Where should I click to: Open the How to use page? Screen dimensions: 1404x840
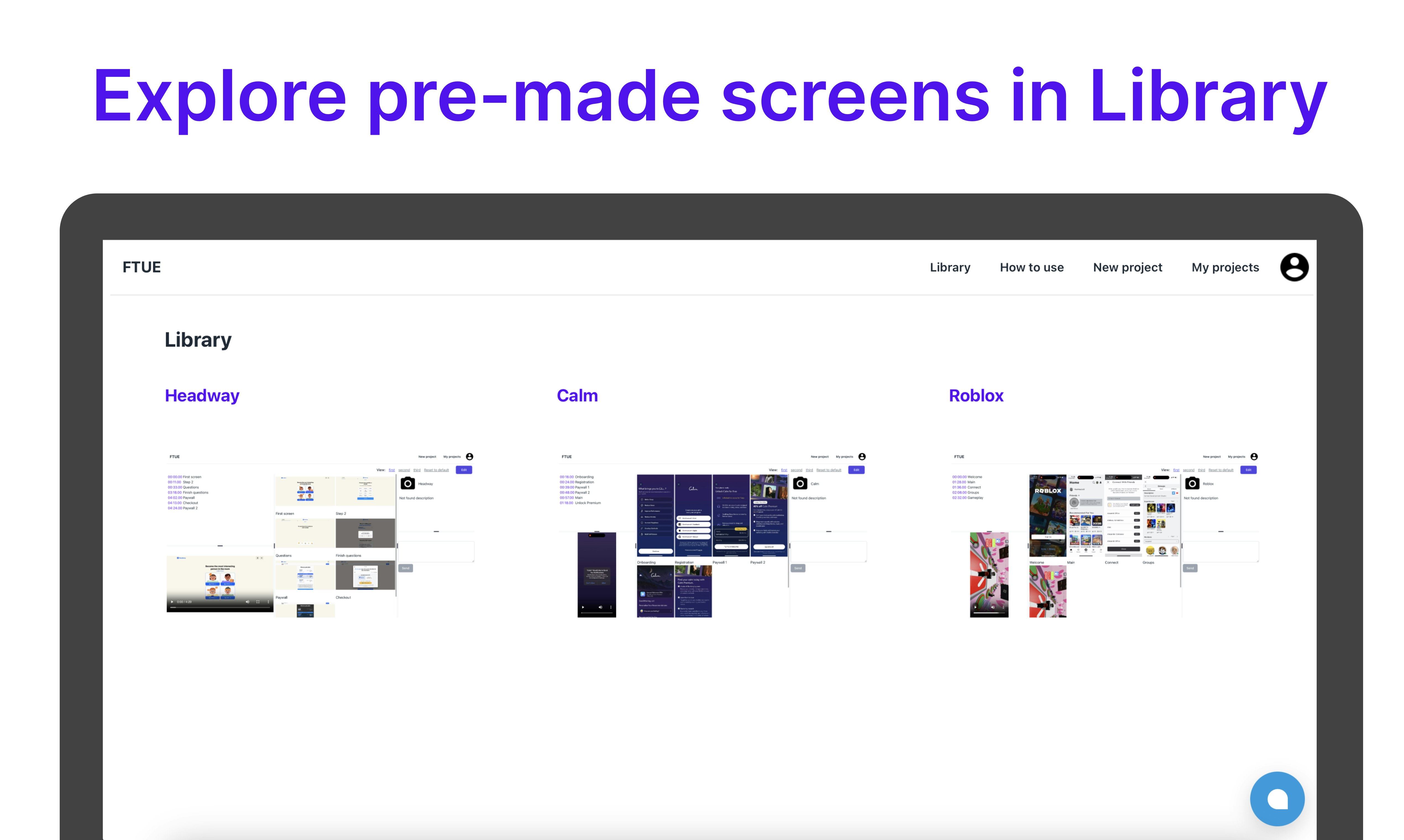[x=1031, y=267]
